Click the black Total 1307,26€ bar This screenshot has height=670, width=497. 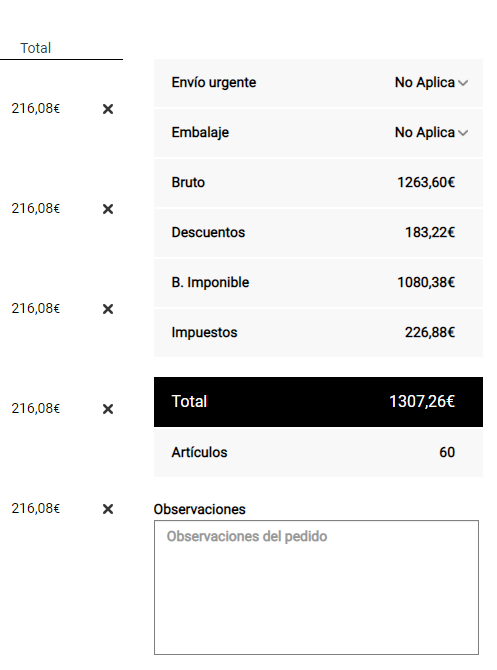click(x=318, y=402)
